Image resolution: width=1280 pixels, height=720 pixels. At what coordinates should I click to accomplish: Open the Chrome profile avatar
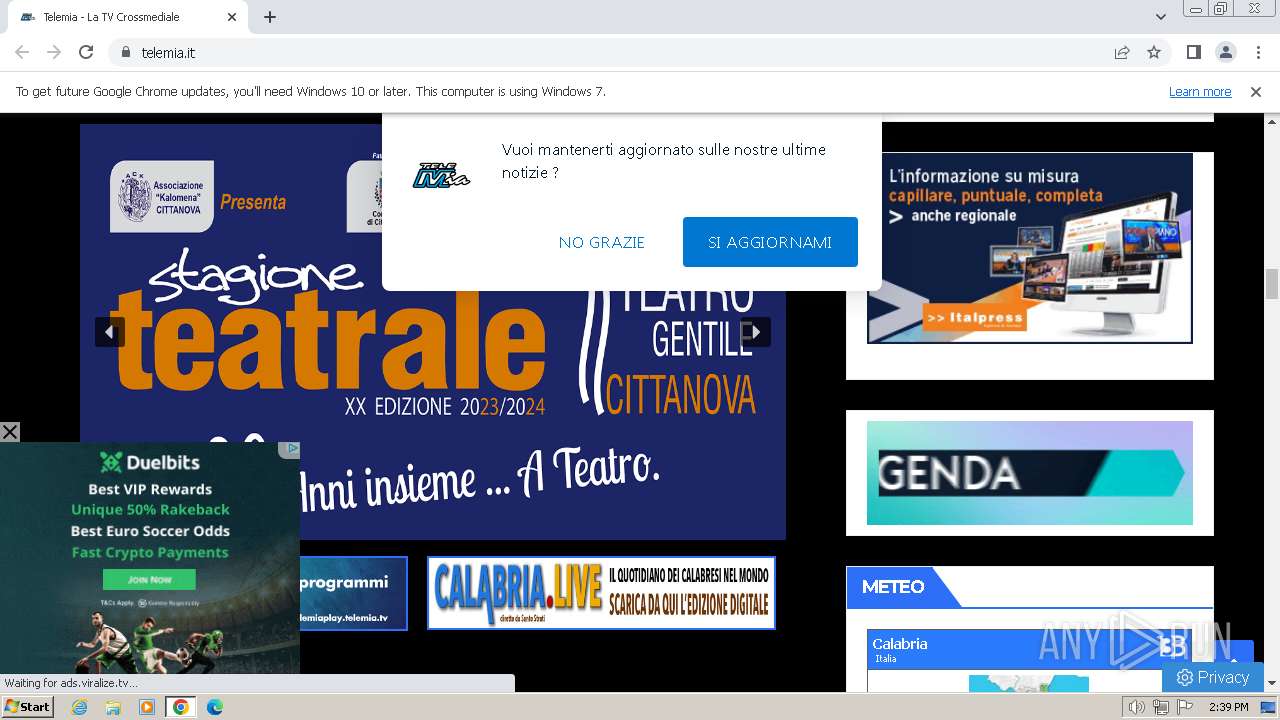[x=1225, y=52]
